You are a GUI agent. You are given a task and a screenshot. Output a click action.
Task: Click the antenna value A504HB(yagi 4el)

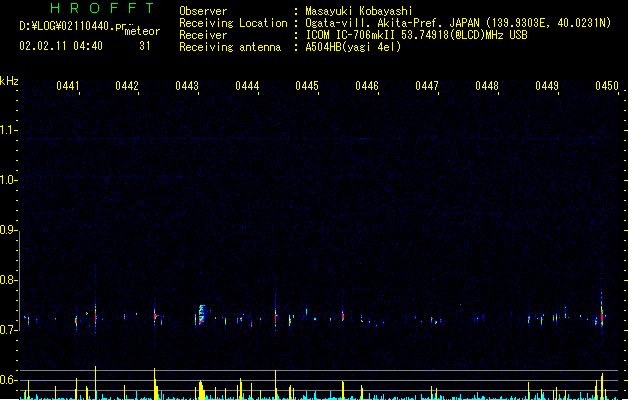point(353,47)
